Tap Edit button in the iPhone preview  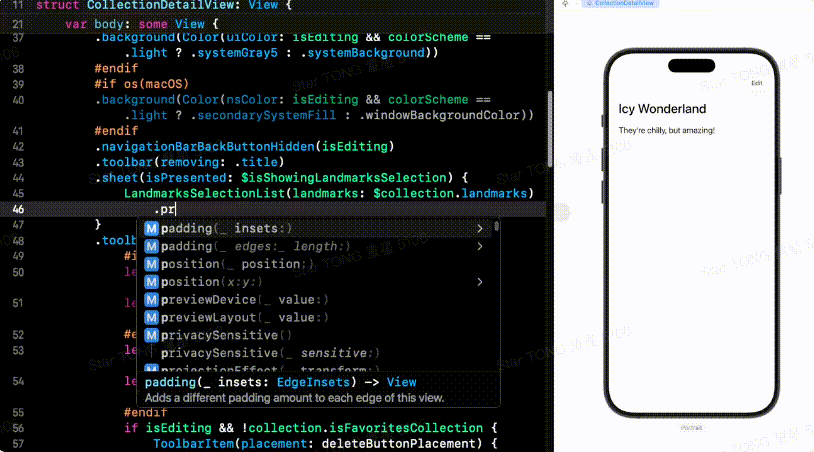pyautogui.click(x=757, y=83)
